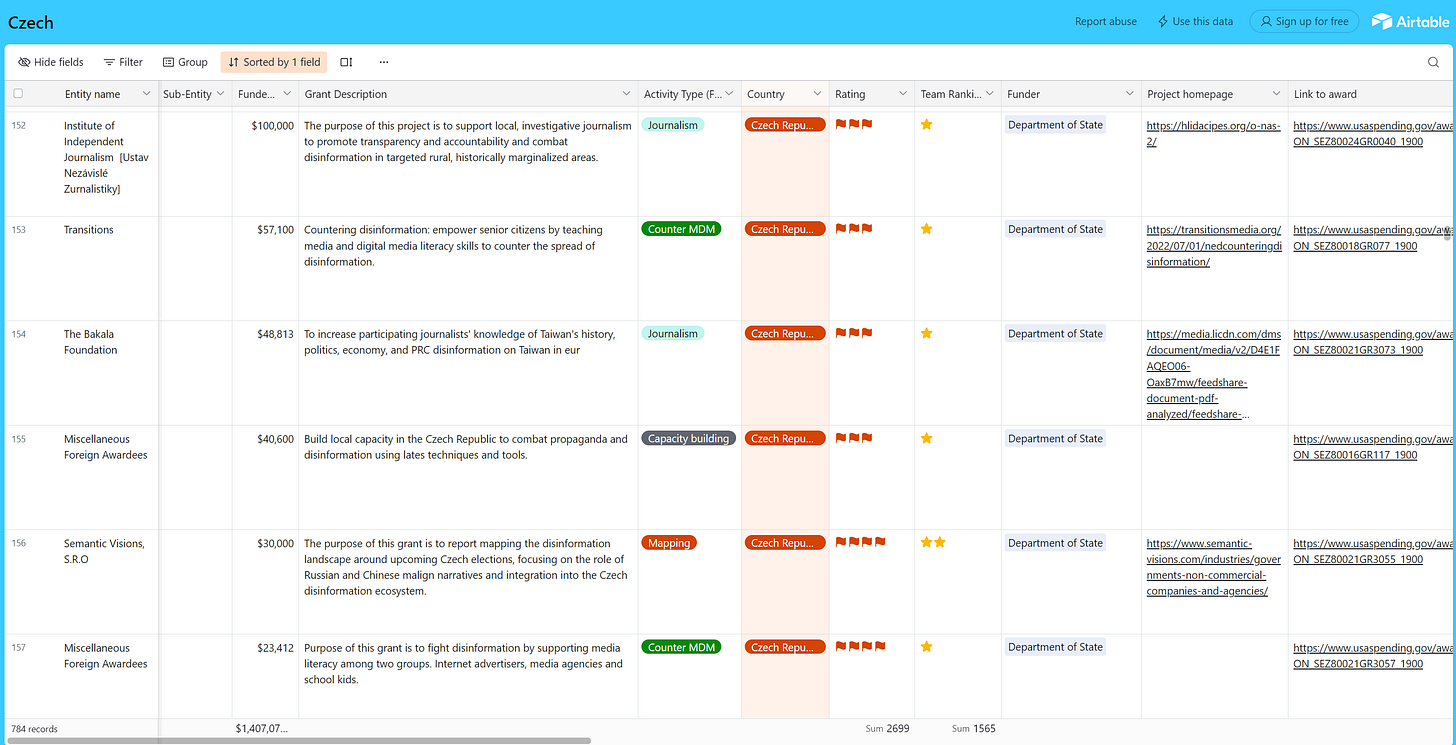The height and width of the screenshot is (745, 1456).
Task: Click Report abuse link
Action: click(x=1105, y=21)
